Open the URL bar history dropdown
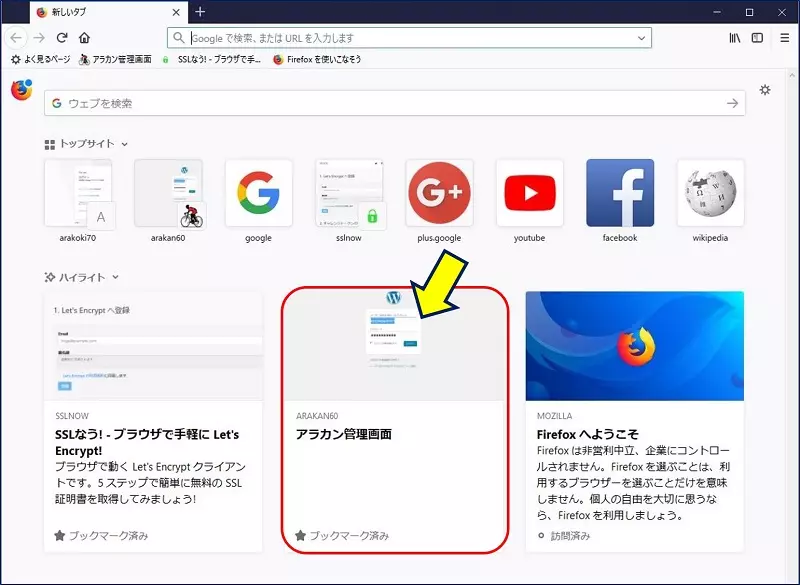The width and height of the screenshot is (800, 585). click(641, 38)
